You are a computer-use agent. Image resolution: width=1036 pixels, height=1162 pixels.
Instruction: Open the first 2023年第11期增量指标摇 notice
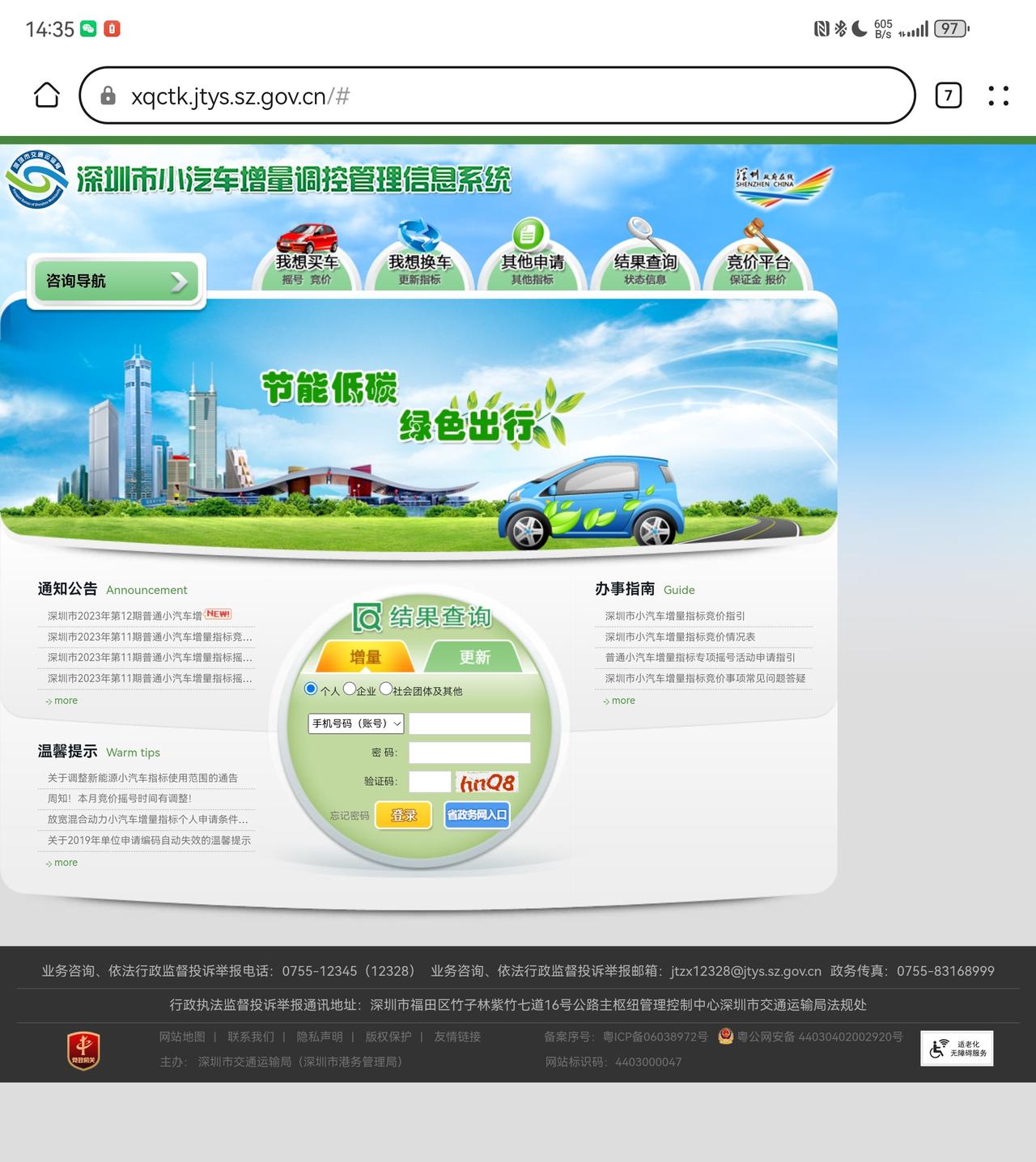pos(150,657)
